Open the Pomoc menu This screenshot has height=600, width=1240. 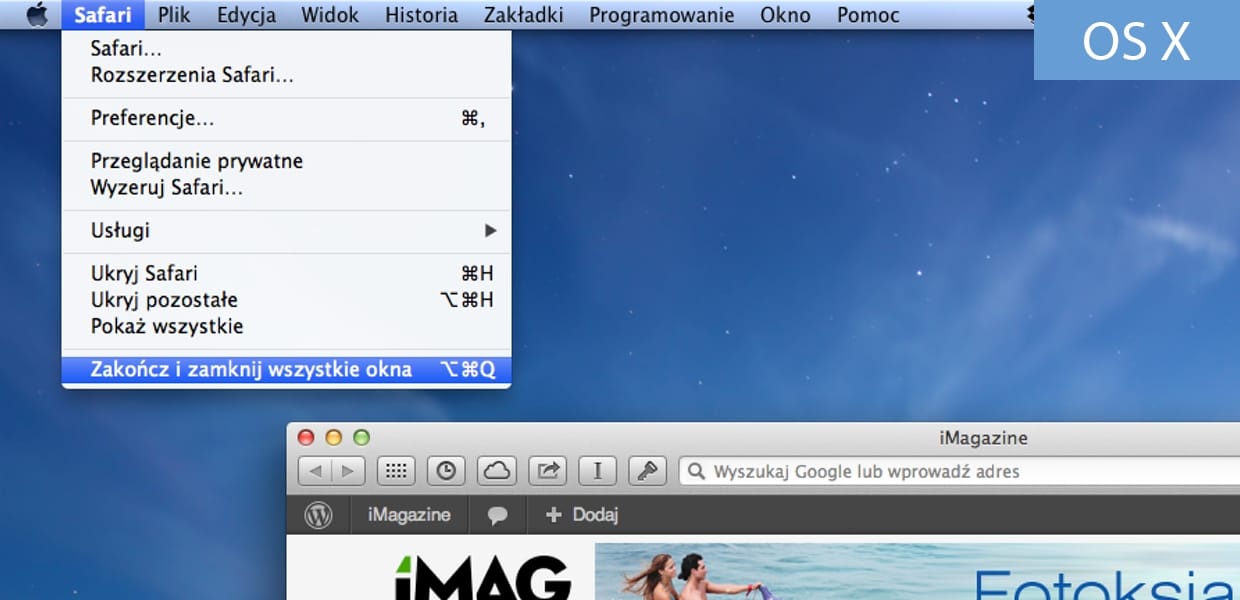[x=868, y=15]
